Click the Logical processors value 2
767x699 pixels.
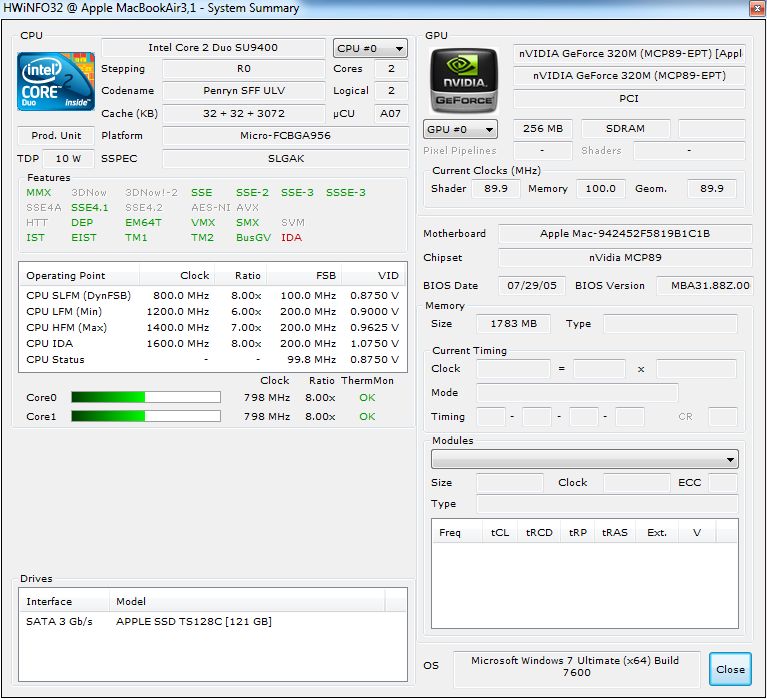(390, 90)
